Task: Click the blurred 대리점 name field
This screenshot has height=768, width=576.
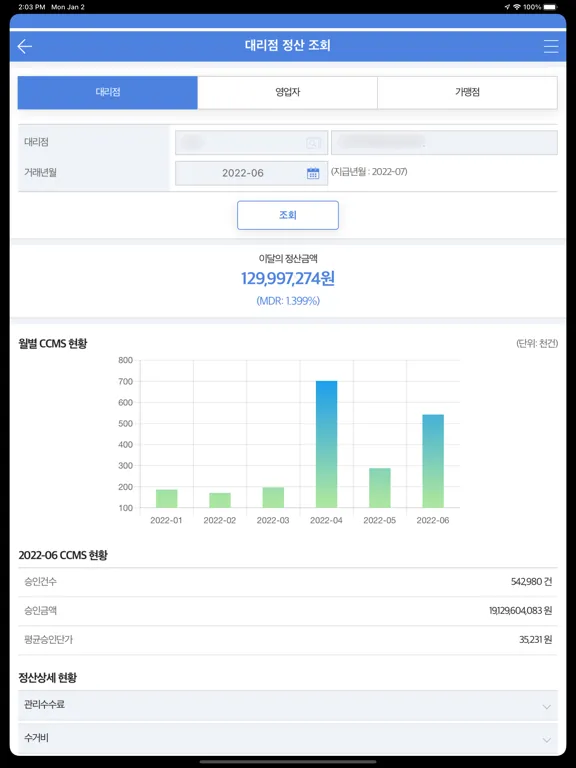Action: click(x=444, y=143)
